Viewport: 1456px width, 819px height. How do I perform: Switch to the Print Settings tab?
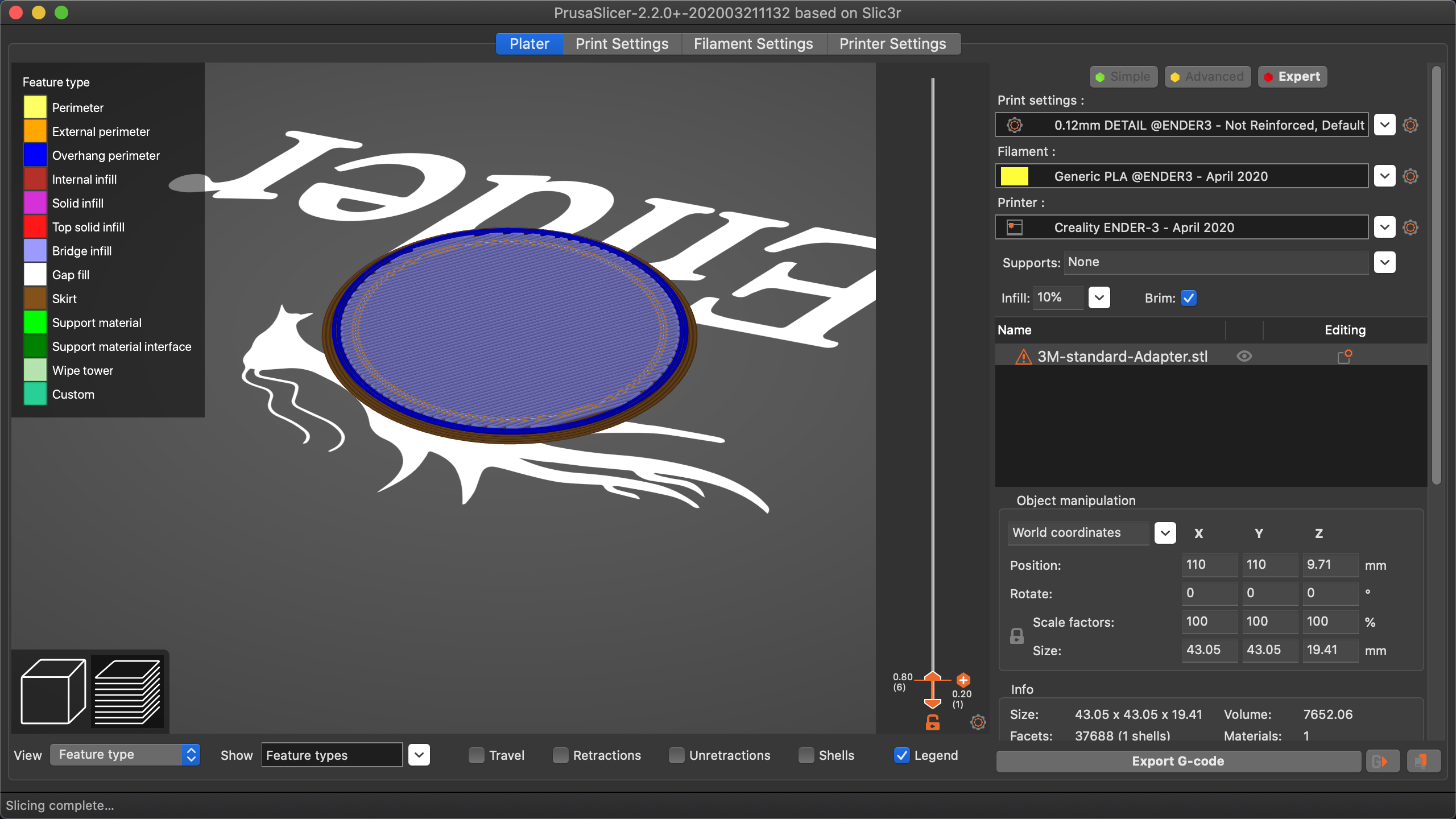point(622,43)
